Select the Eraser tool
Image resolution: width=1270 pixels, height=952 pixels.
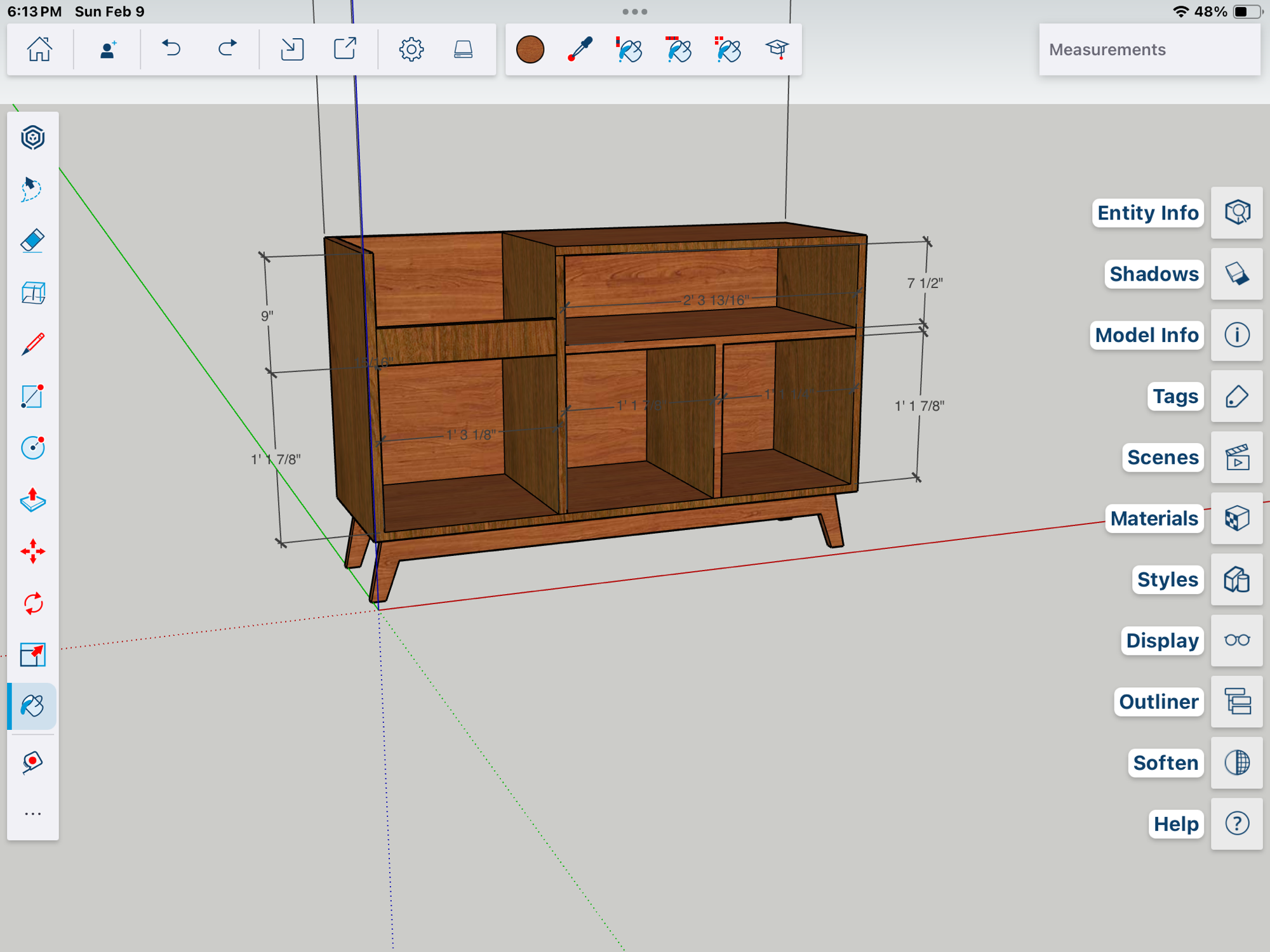pos(32,241)
